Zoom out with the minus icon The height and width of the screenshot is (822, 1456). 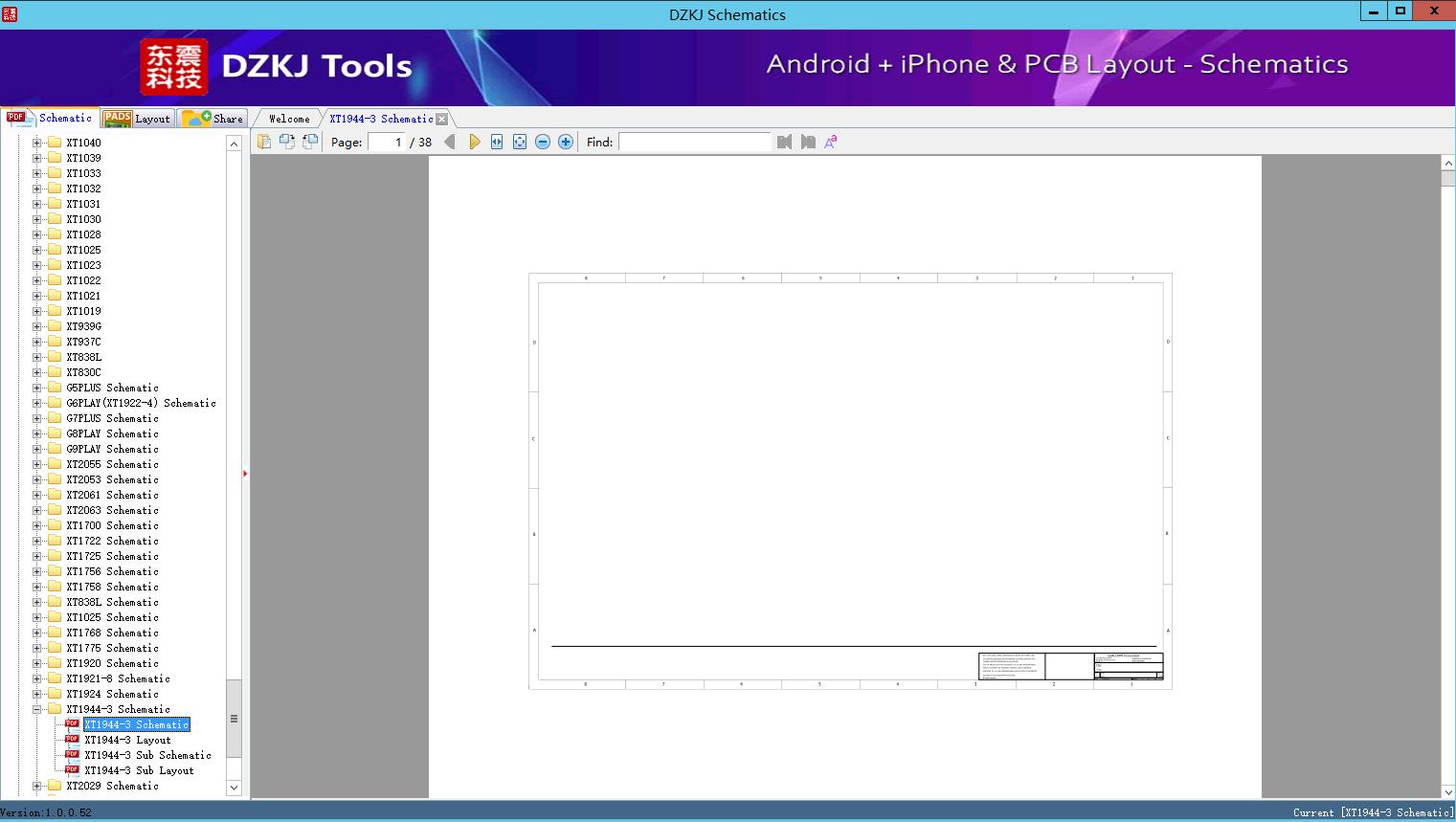[x=543, y=142]
